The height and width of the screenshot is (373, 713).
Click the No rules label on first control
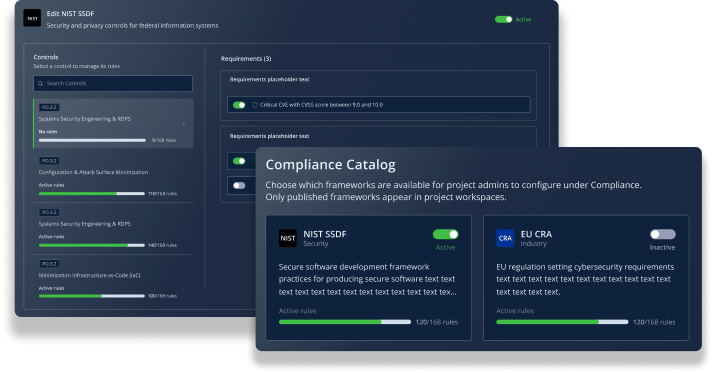(x=48, y=132)
